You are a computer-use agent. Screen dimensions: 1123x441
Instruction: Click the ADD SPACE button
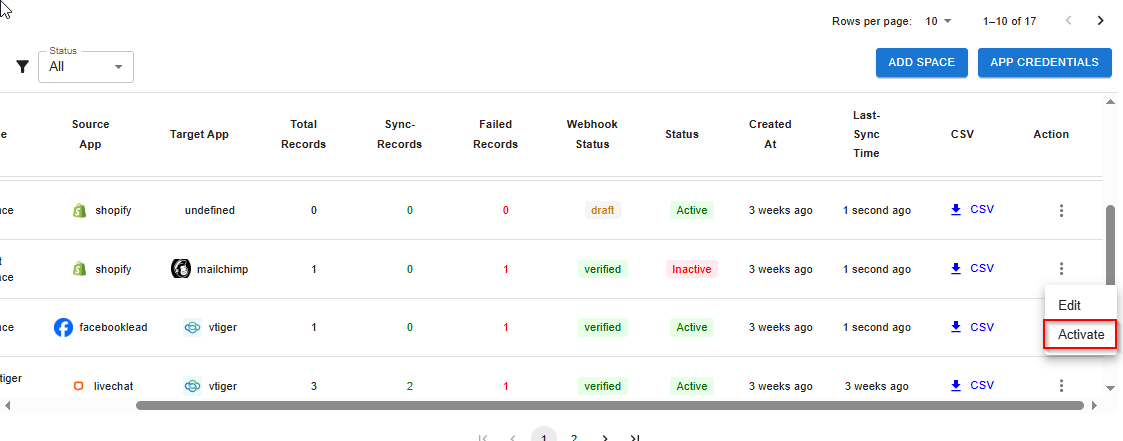coord(921,62)
